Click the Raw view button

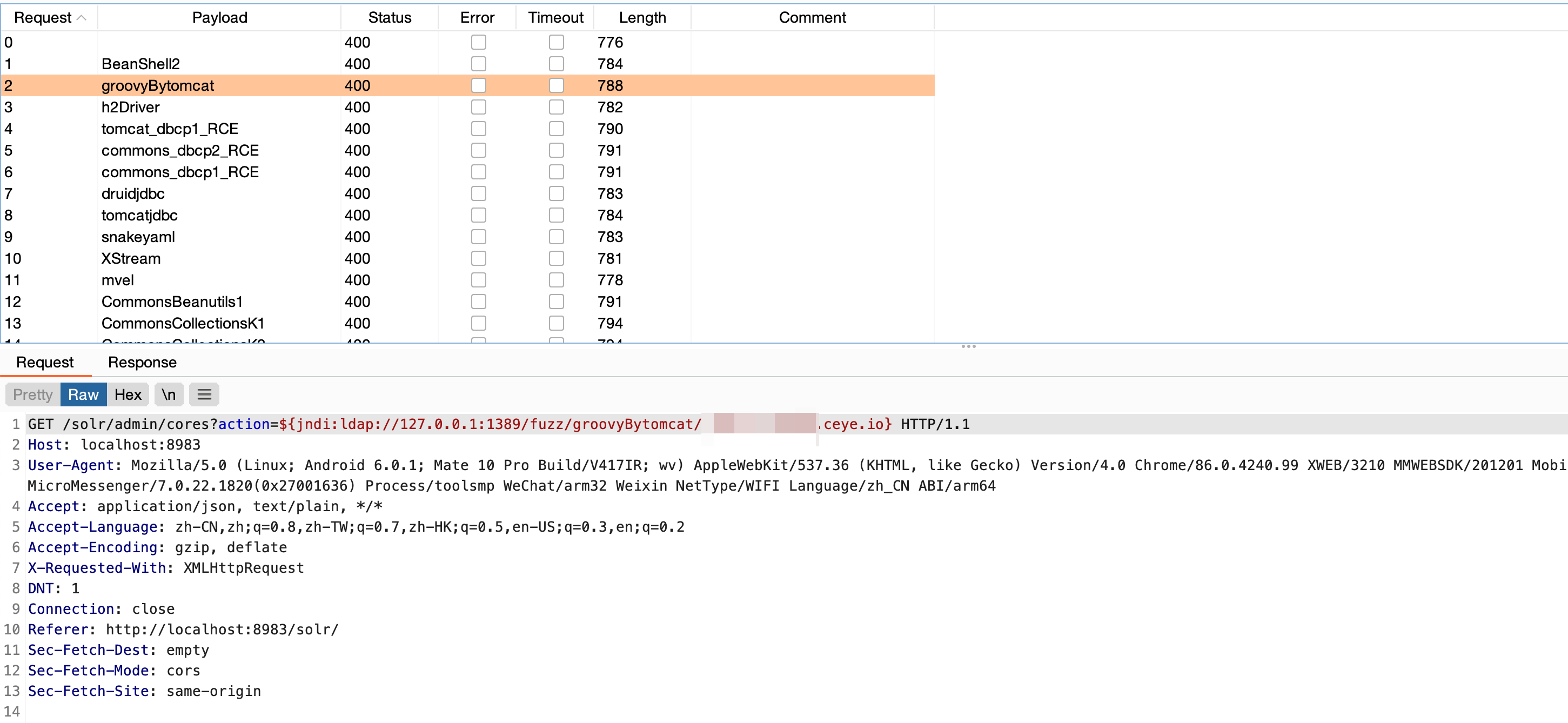83,394
